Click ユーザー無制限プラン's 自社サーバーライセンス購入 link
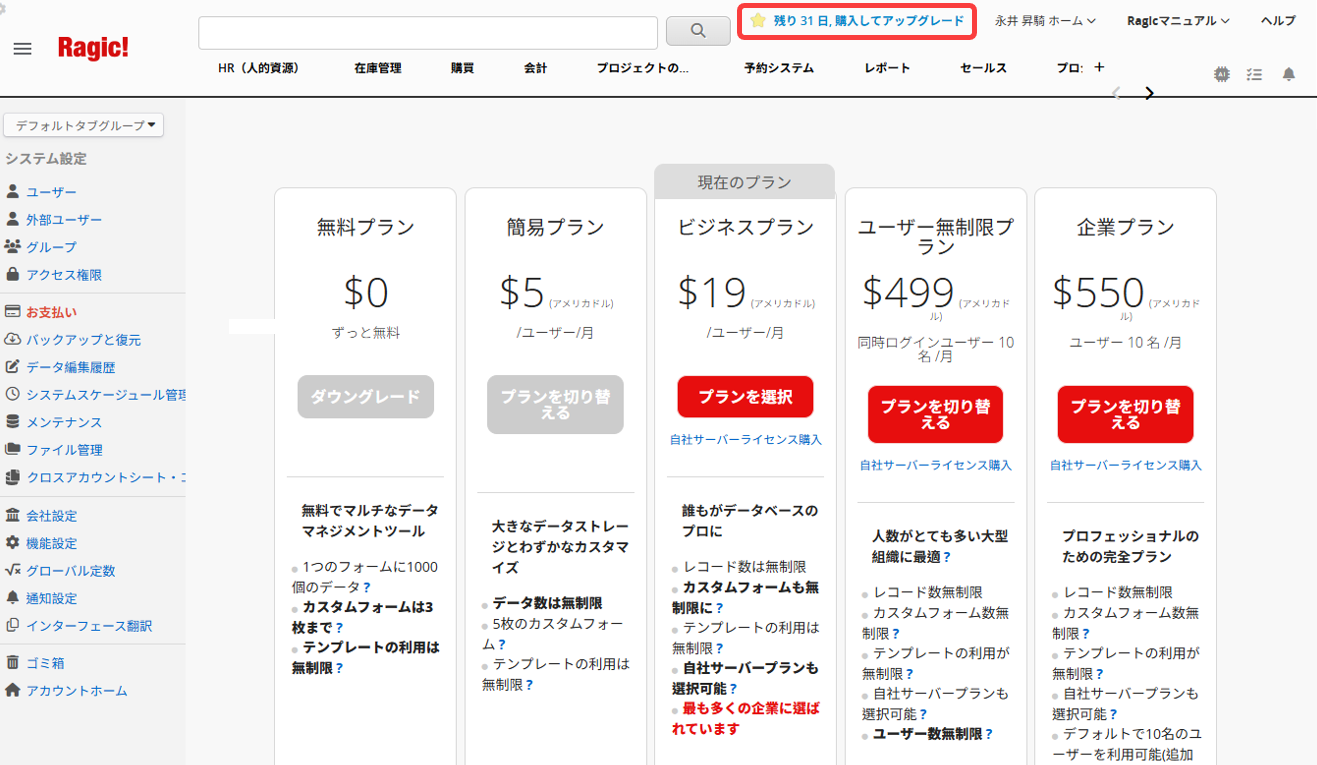 (x=936, y=465)
